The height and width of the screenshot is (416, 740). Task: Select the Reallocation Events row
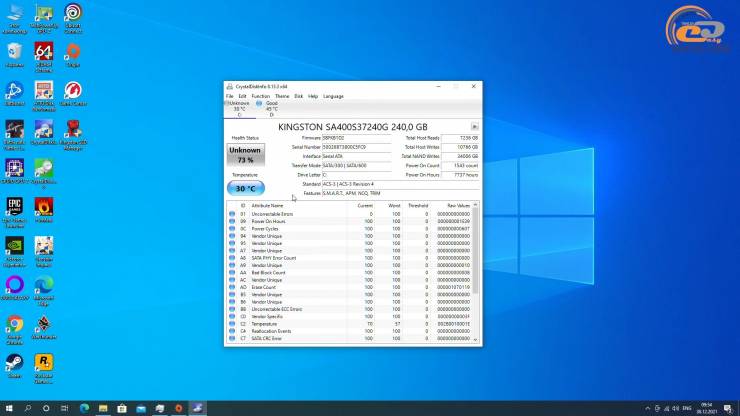[350, 331]
